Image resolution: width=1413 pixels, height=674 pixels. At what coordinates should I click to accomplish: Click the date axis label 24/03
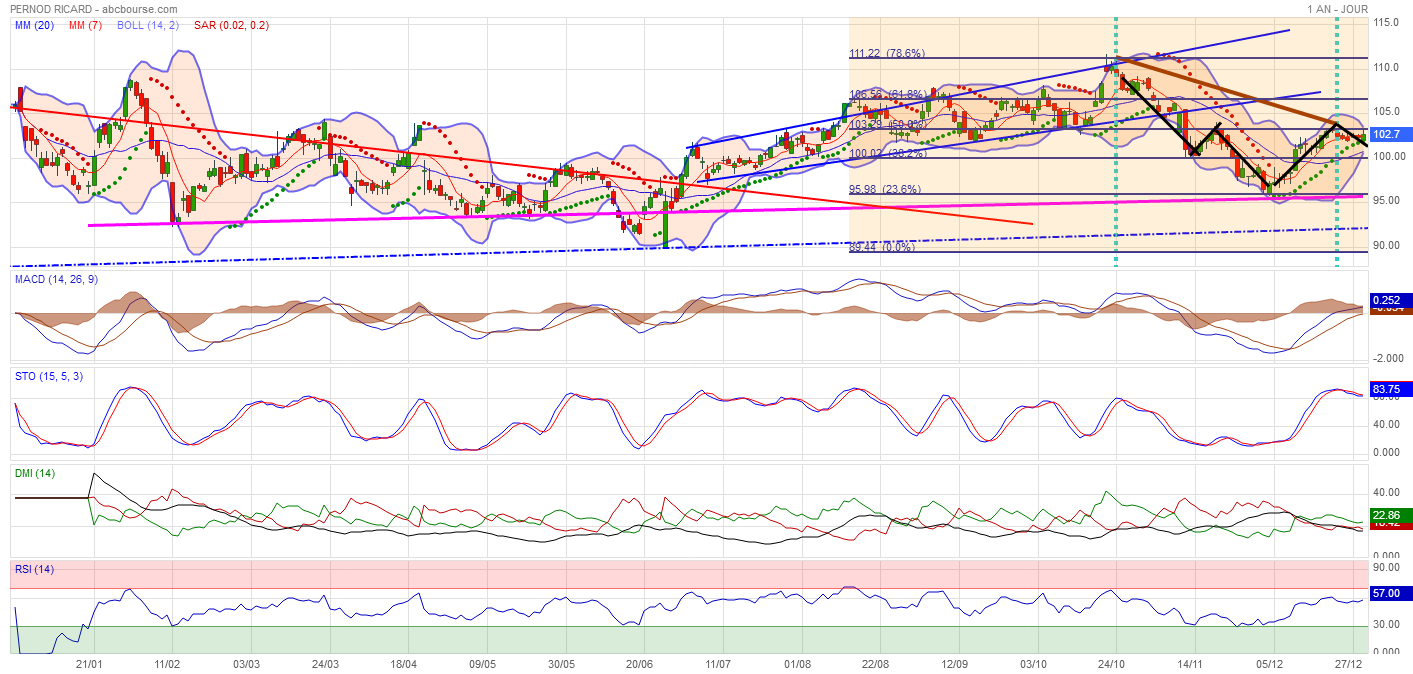pyautogui.click(x=325, y=663)
